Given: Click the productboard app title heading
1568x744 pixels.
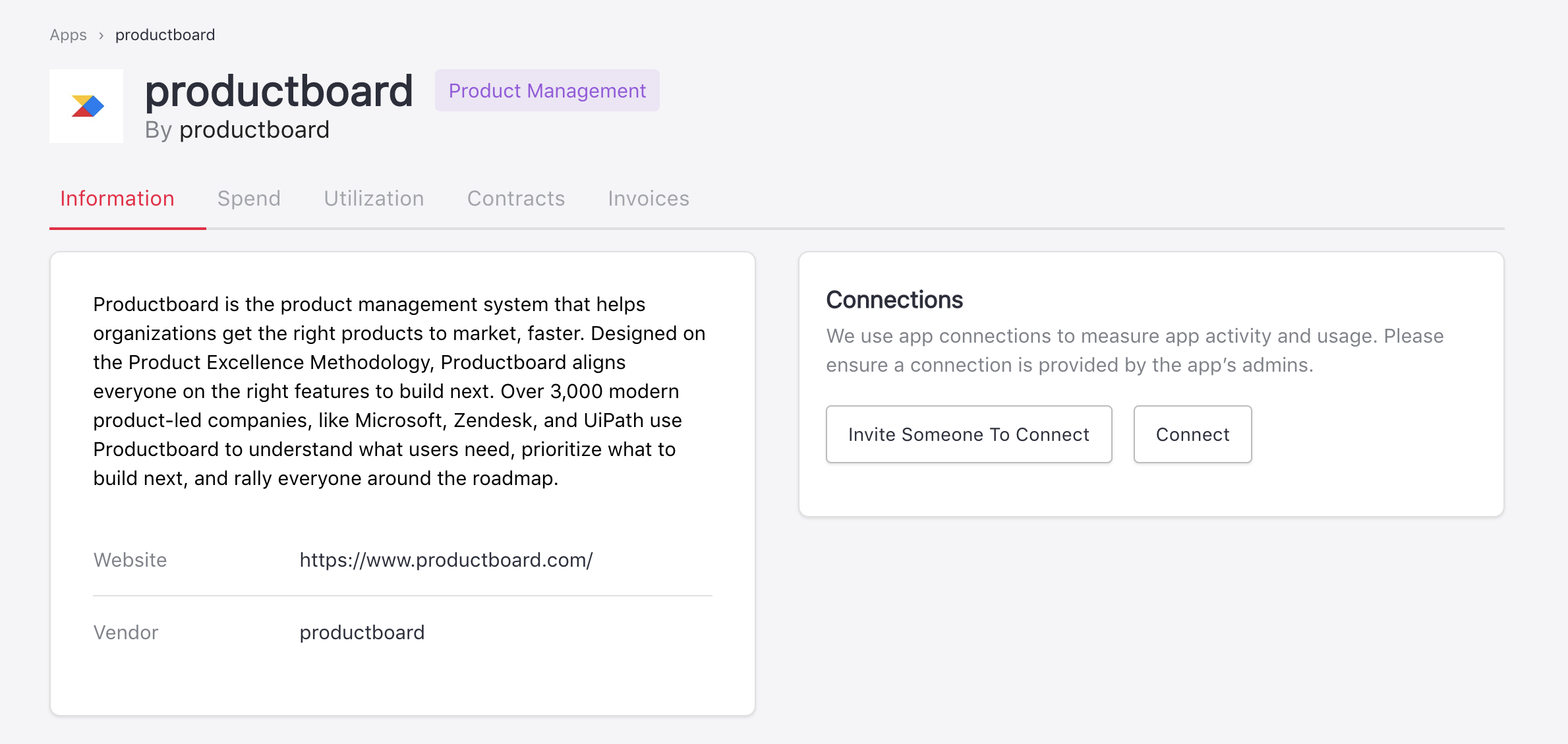Looking at the screenshot, I should coord(279,91).
